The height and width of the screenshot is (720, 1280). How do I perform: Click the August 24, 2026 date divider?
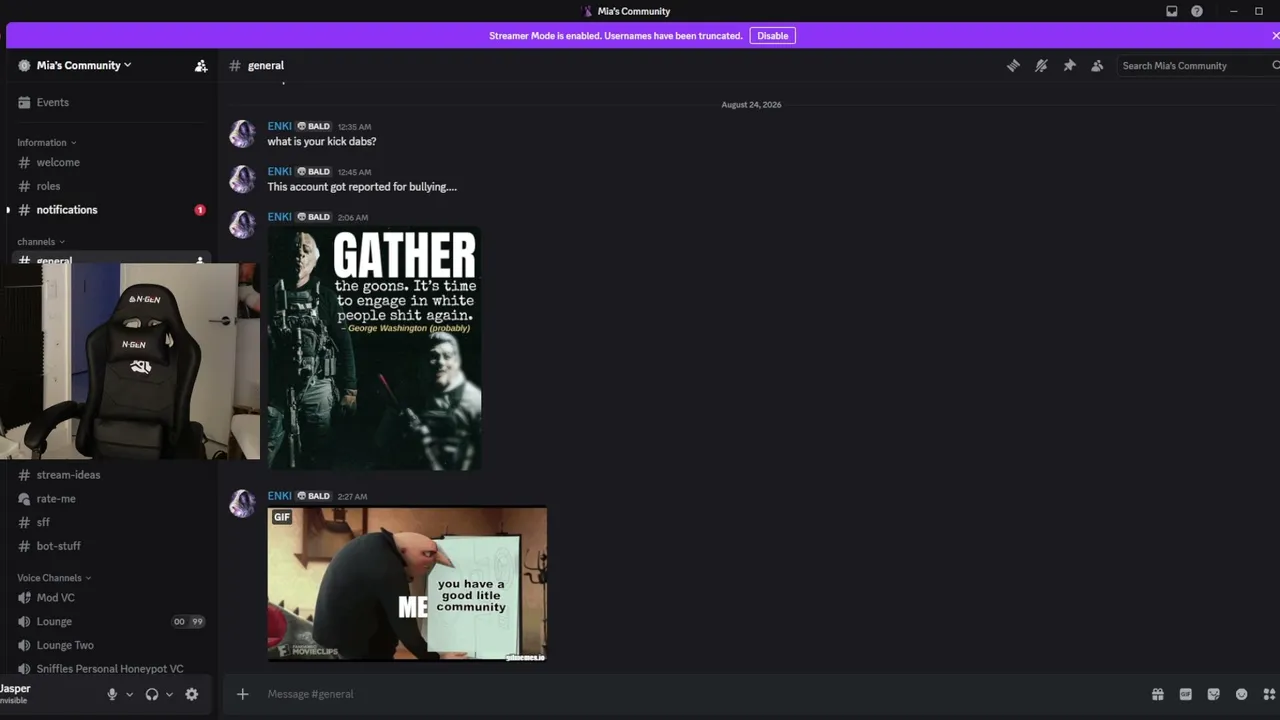pyautogui.click(x=751, y=105)
